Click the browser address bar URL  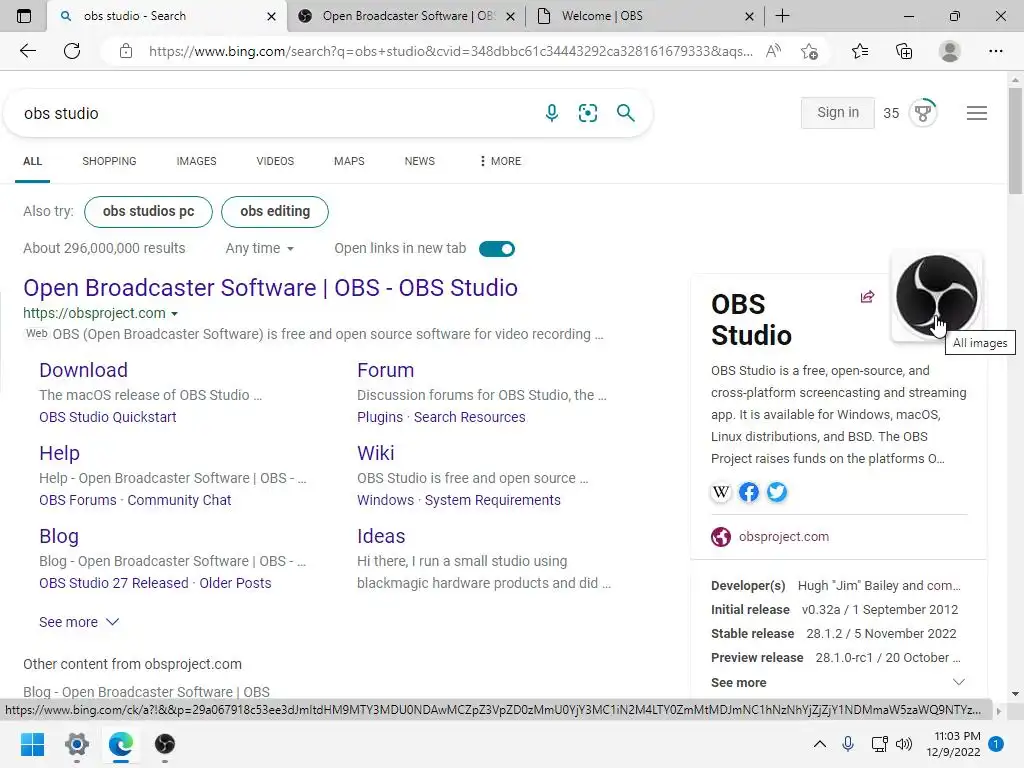[451, 51]
